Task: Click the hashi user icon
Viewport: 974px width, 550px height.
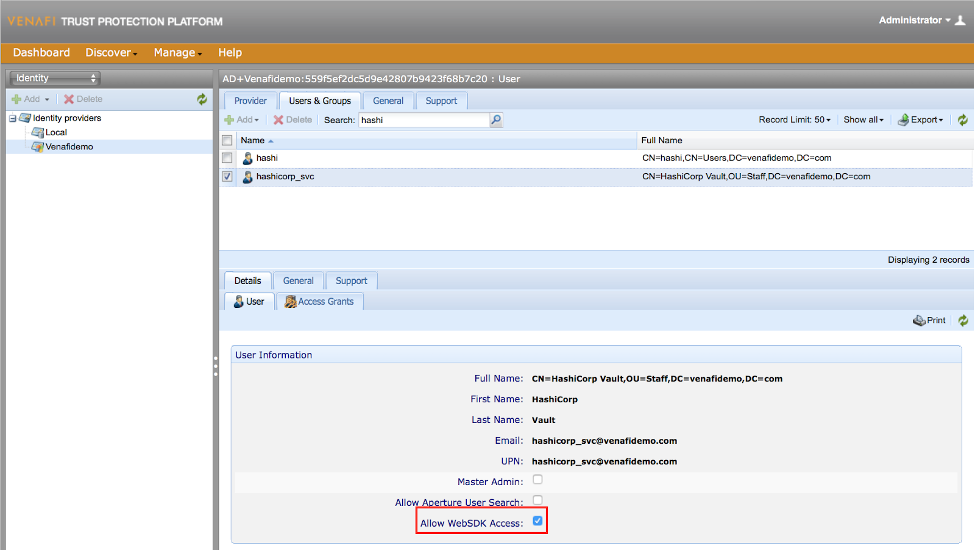Action: [x=247, y=158]
